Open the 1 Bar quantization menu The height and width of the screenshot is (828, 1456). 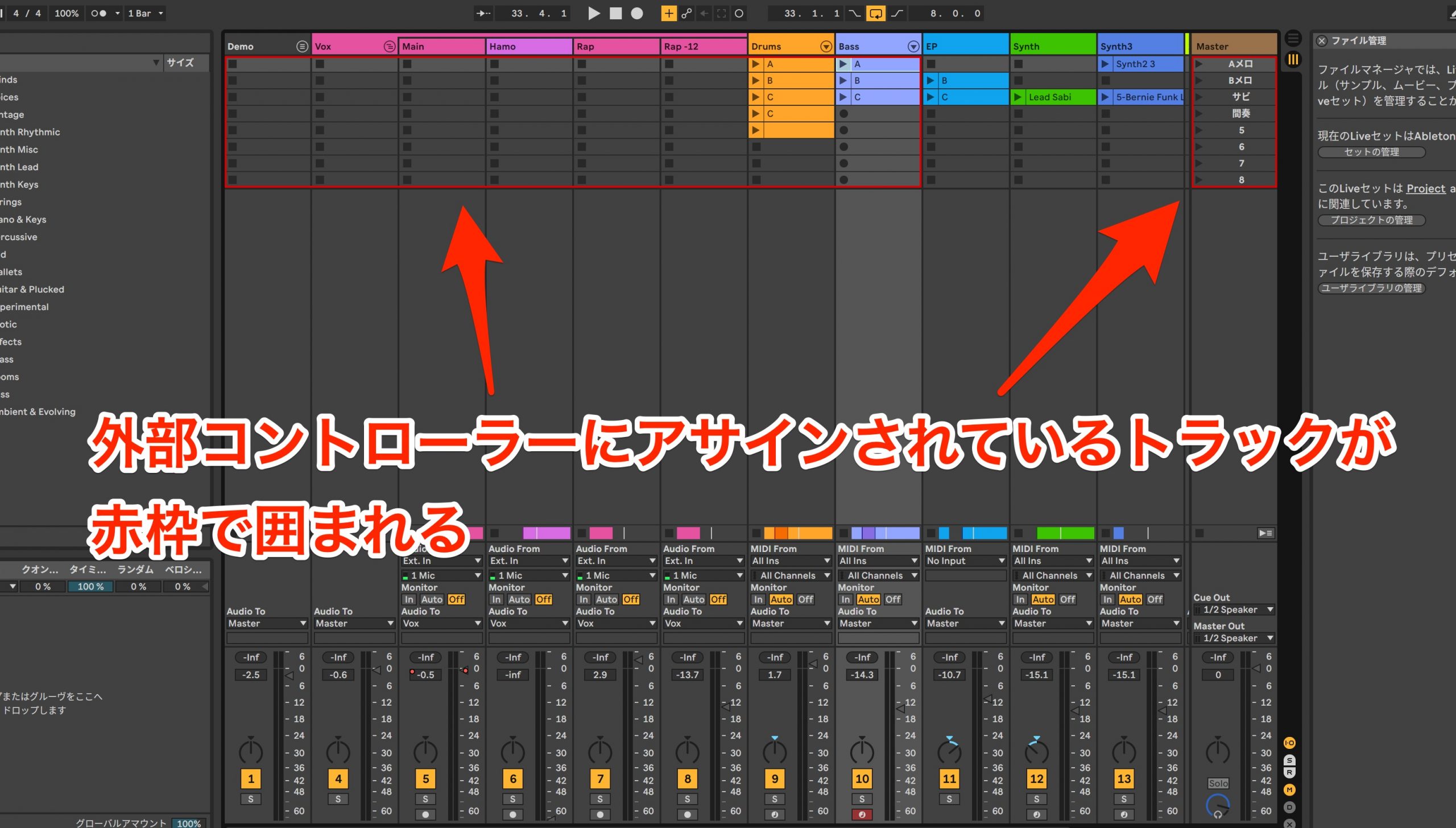(146, 13)
